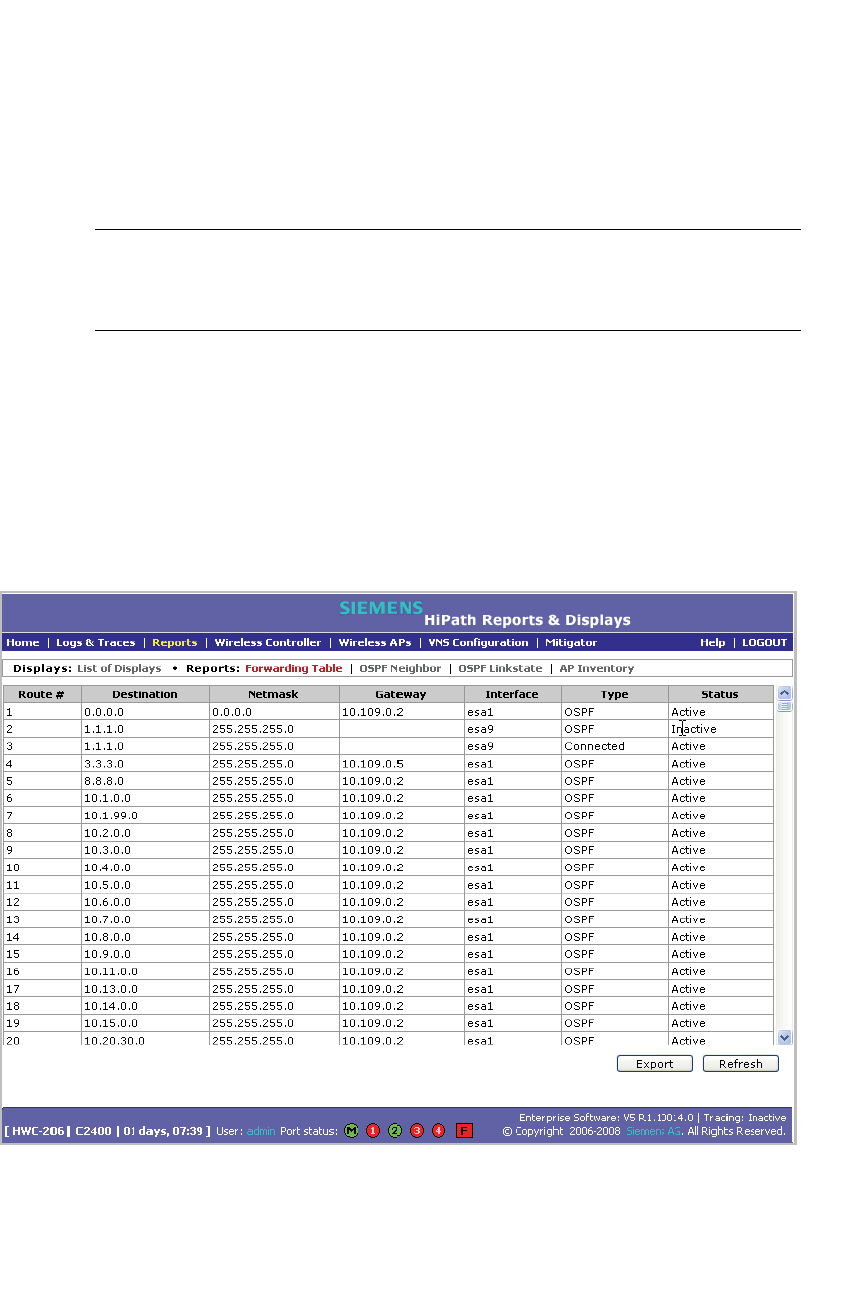
Task: Click gateway 10.109.0.5 cell
Action: [401, 764]
